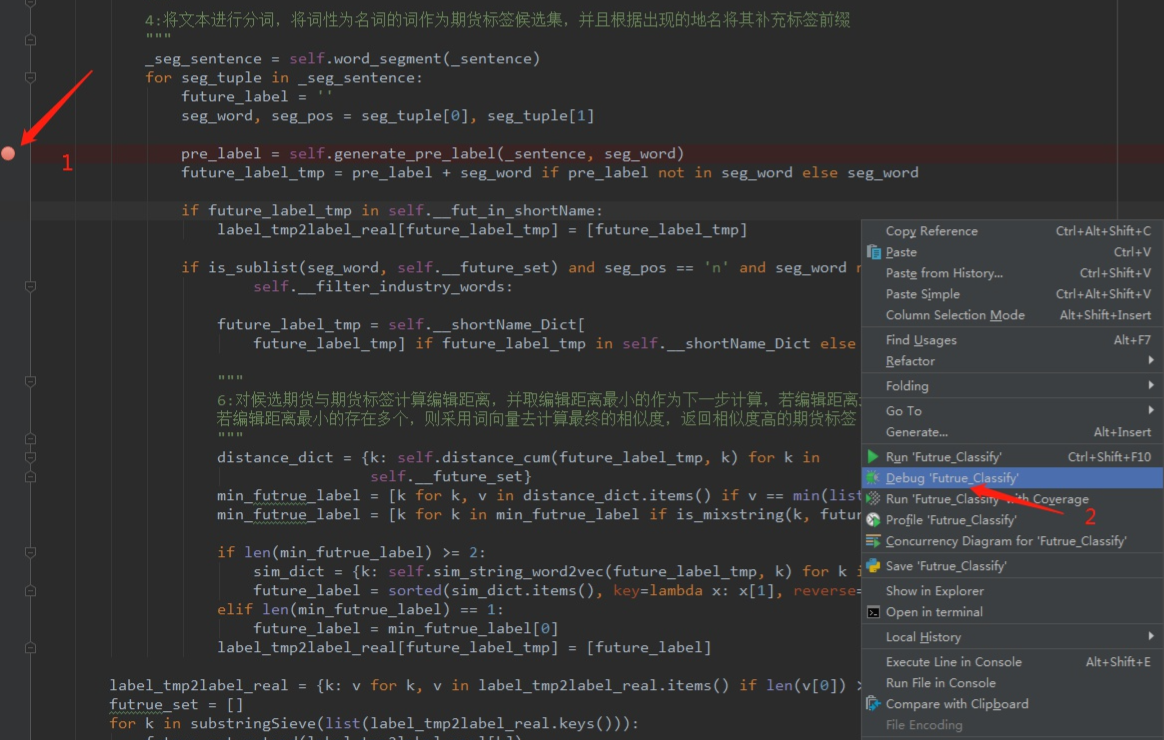This screenshot has height=740, width=1164.
Task: Click the is_sublist function call
Action: coord(253,267)
